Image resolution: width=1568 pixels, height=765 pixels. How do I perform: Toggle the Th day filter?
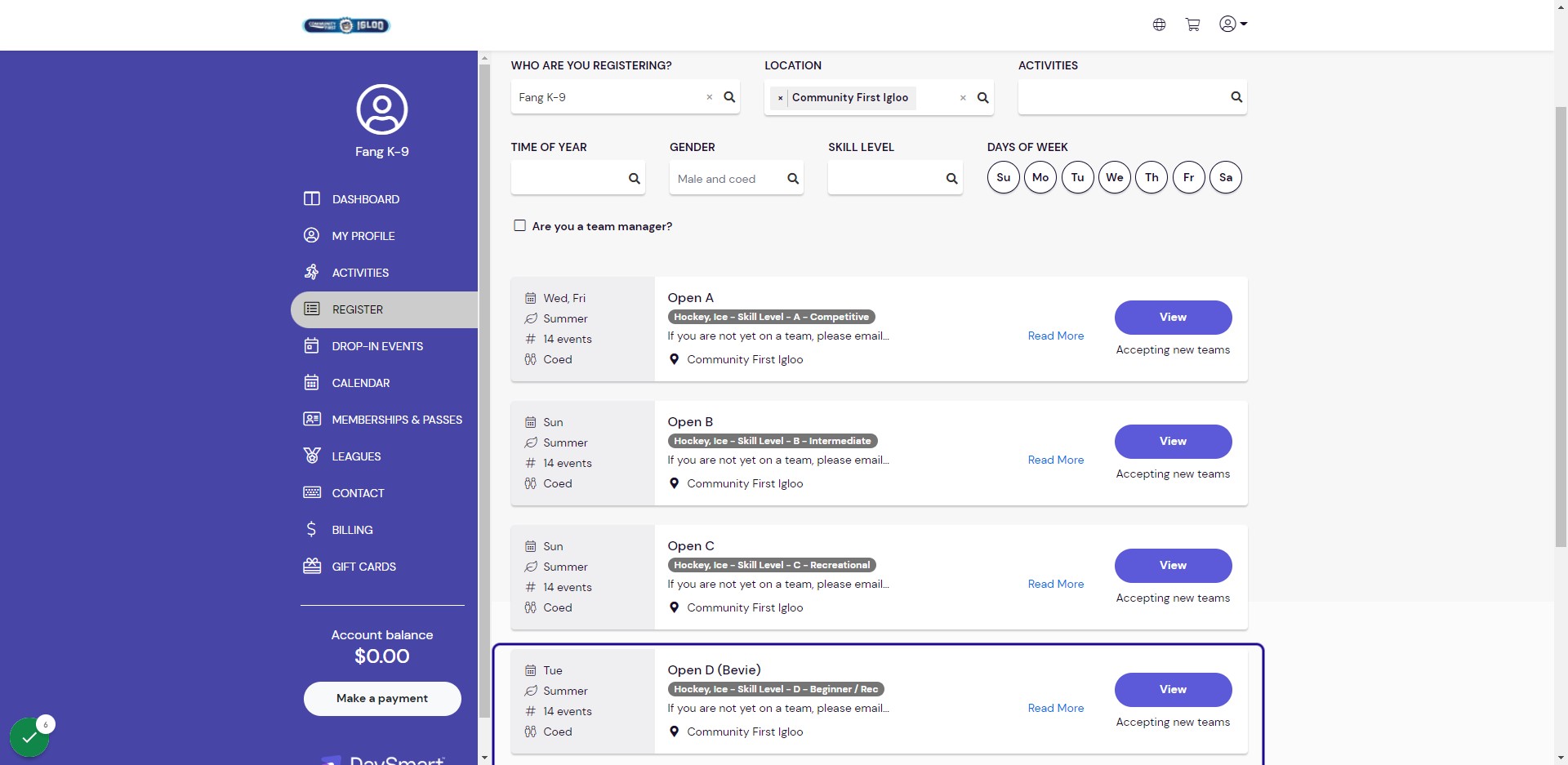pyautogui.click(x=1151, y=177)
